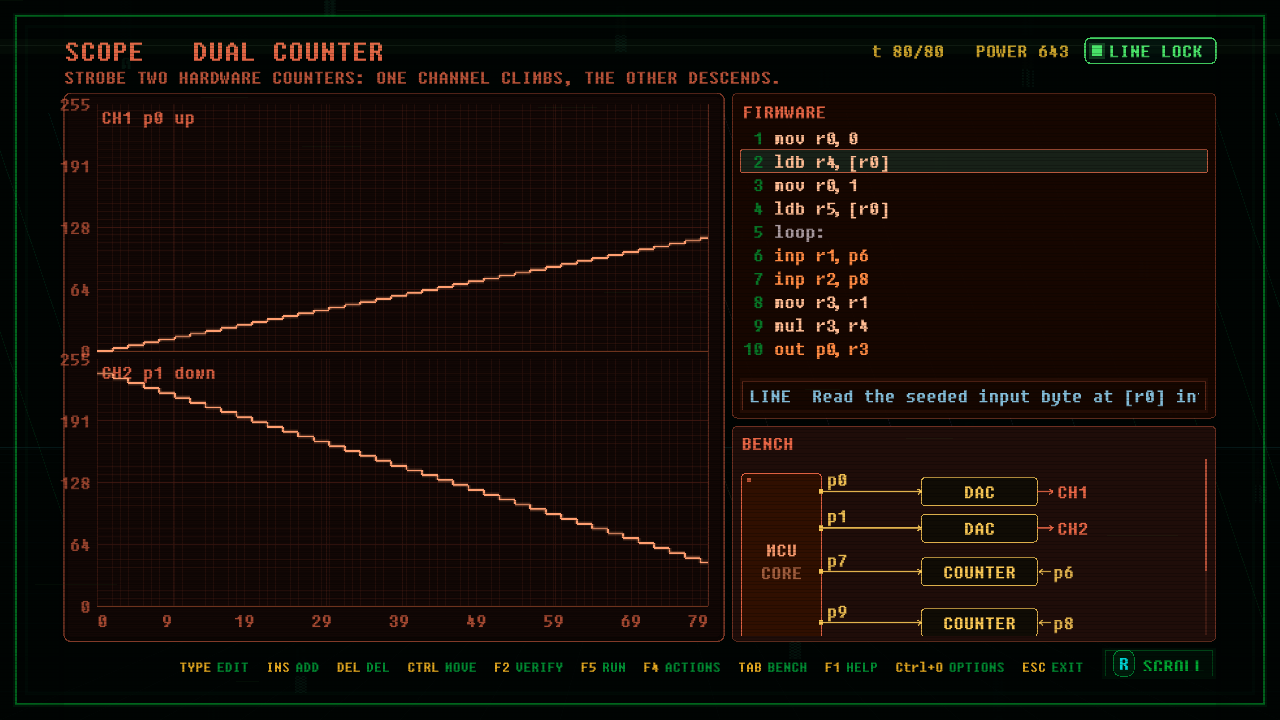Click the MCU CORE block
1280x720 pixels.
point(781,555)
